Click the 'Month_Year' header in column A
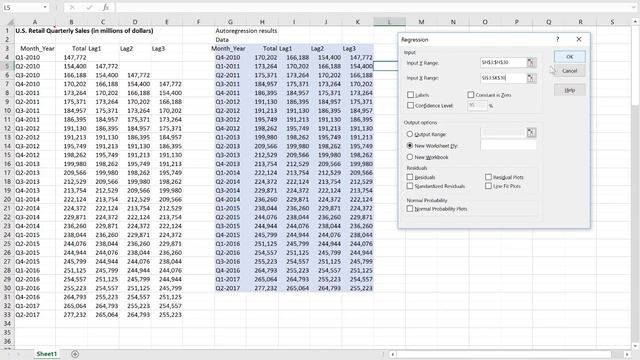The image size is (640, 360). (x=37, y=48)
